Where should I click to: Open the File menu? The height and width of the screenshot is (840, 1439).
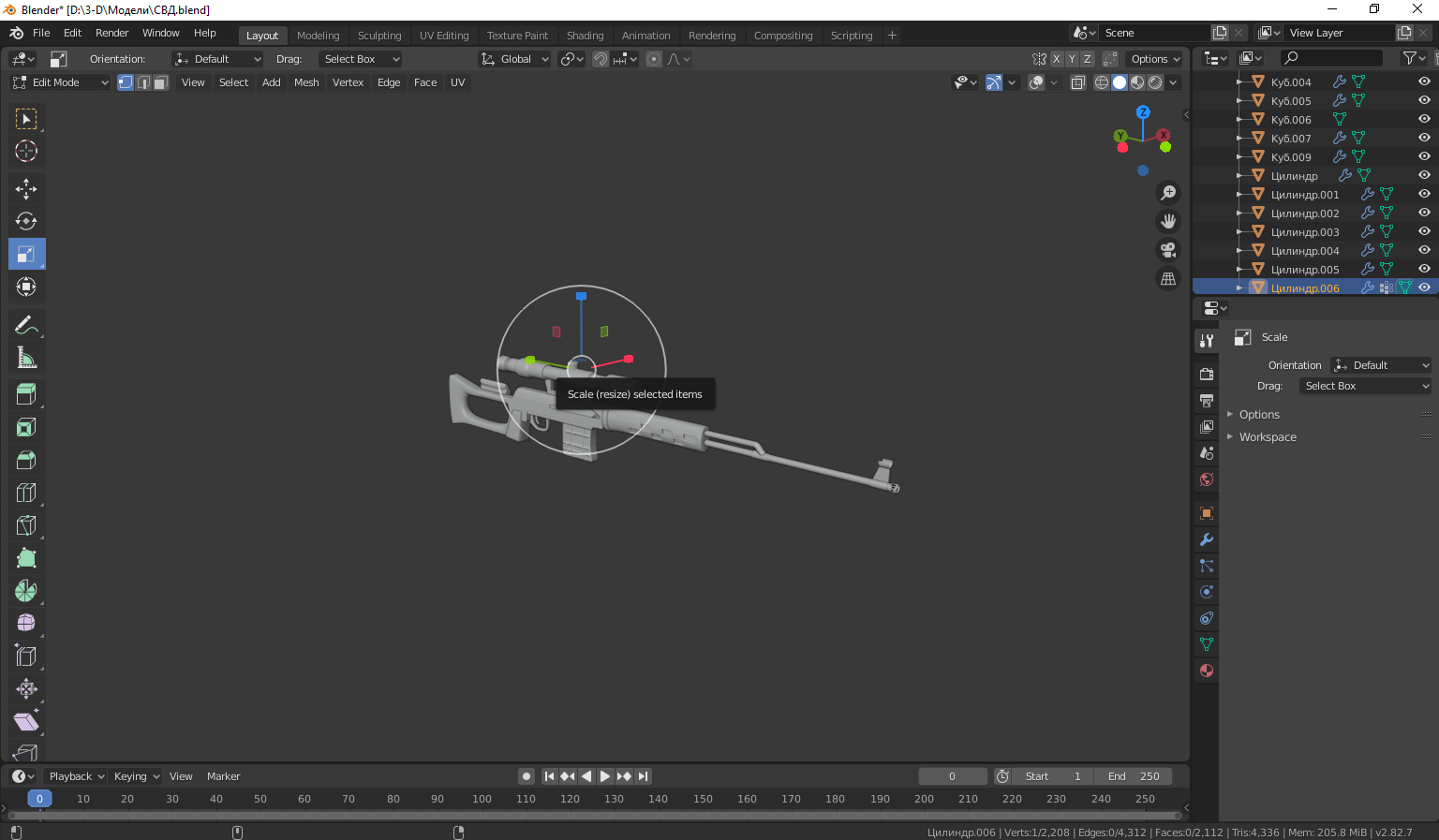point(41,33)
